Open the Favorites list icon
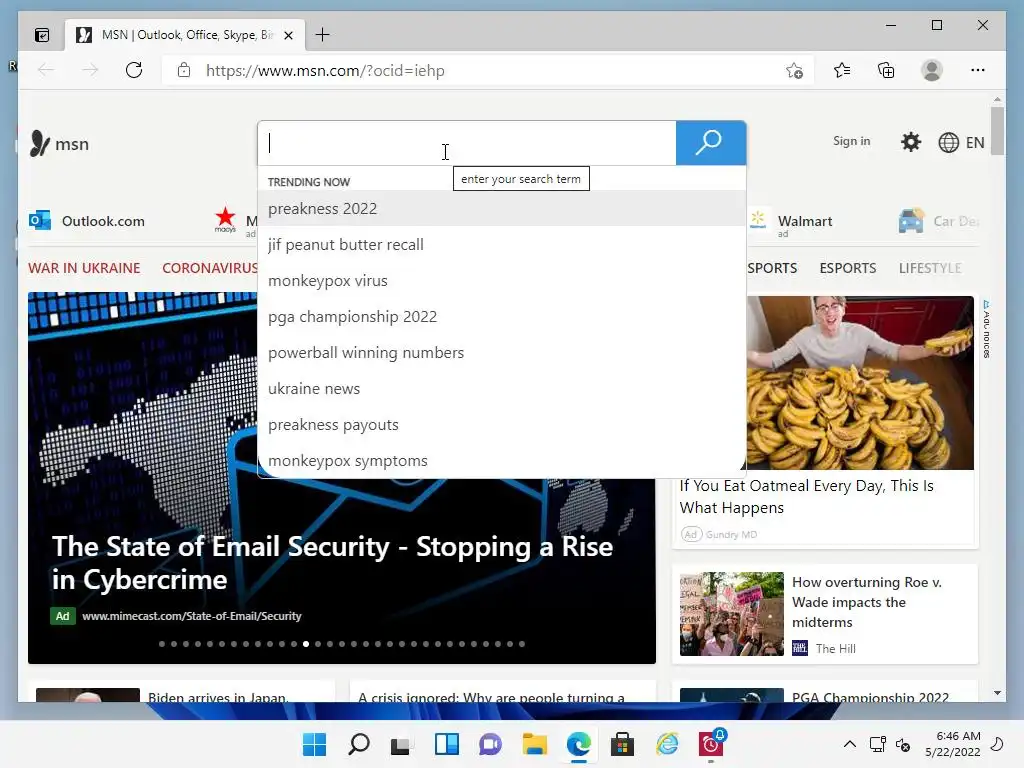Viewport: 1024px width, 768px height. click(842, 70)
